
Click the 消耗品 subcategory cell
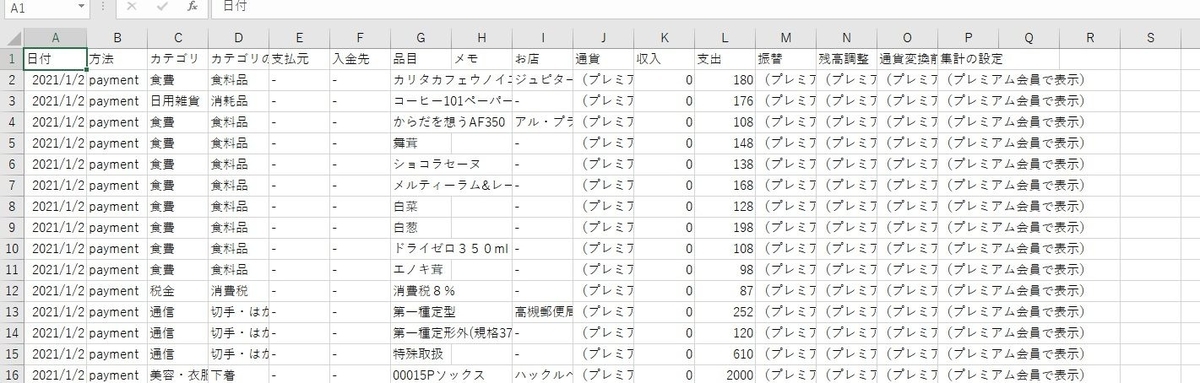coord(239,100)
